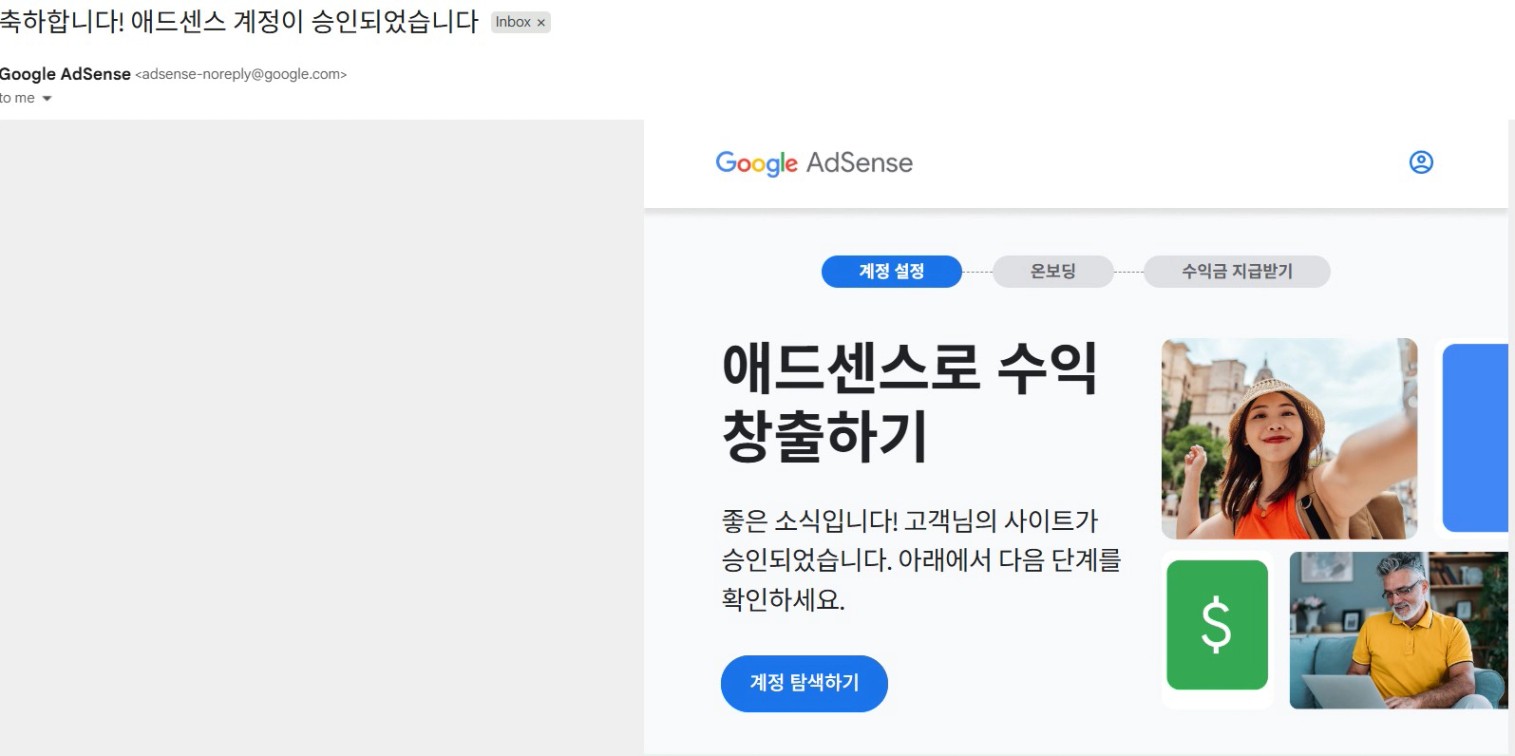Viewport: 1515px width, 756px height.
Task: Click the green dollar sign tile
Action: pos(1217,625)
